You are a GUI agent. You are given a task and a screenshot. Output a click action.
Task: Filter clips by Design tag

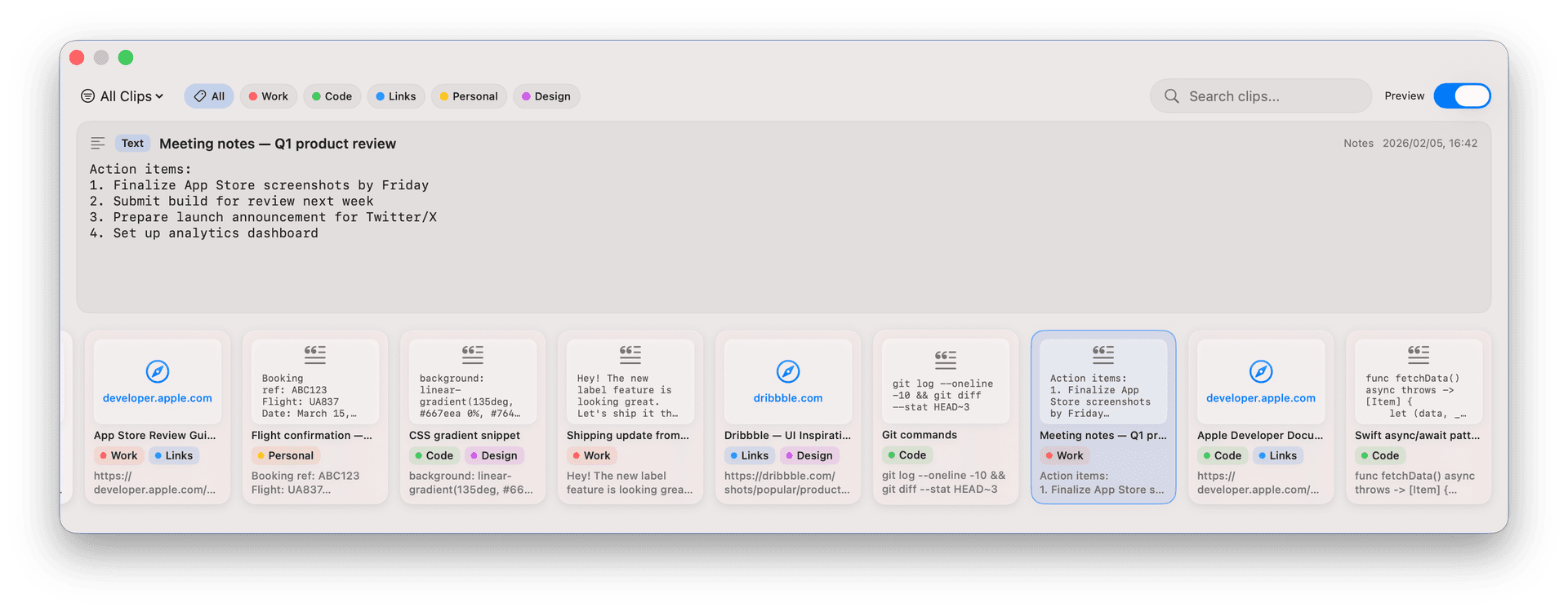(546, 96)
